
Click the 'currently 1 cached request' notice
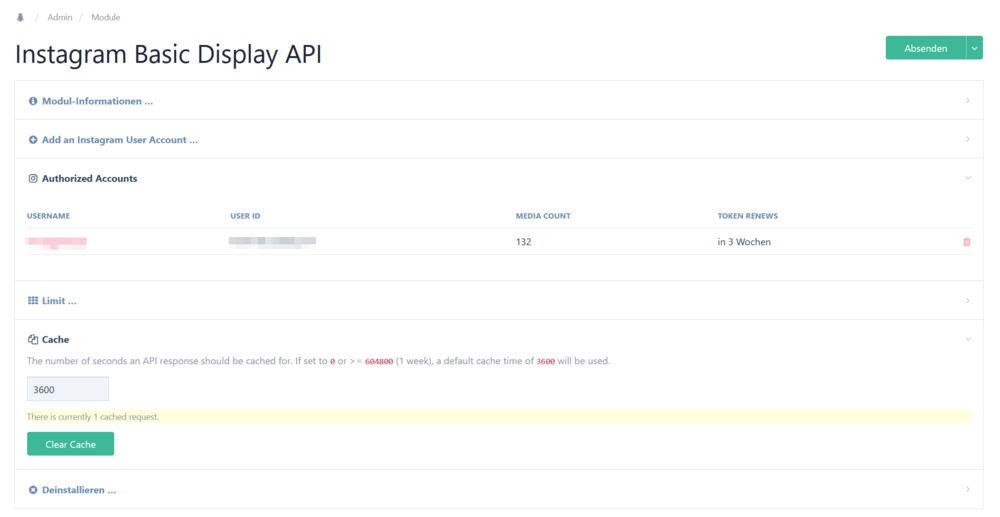[499, 416]
